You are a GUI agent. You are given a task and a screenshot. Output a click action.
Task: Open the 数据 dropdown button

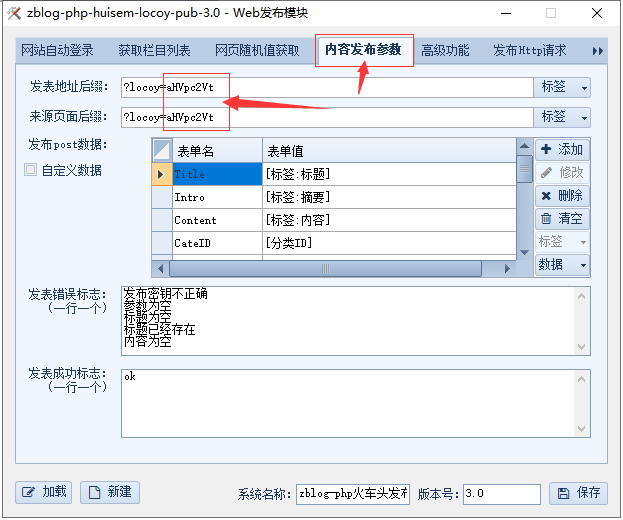[562, 265]
